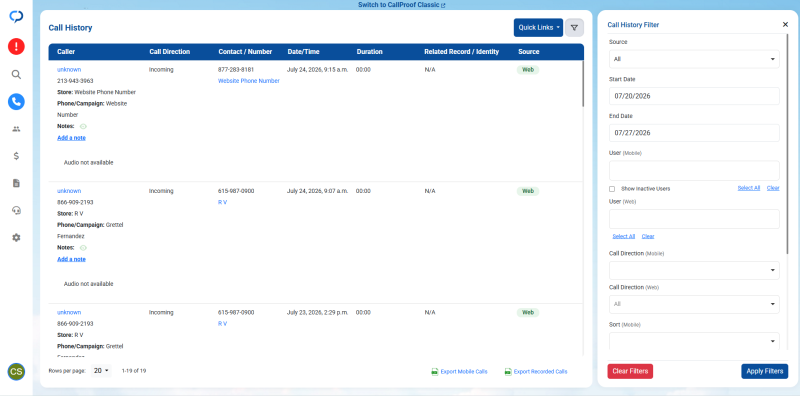Click Contact / Number column header
The width and height of the screenshot is (800, 396).
click(245, 52)
